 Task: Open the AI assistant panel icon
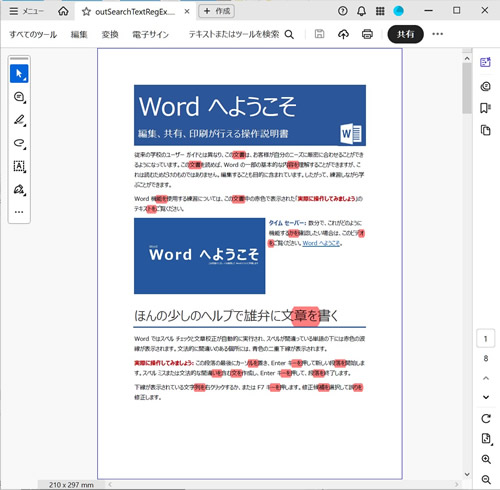point(486,62)
